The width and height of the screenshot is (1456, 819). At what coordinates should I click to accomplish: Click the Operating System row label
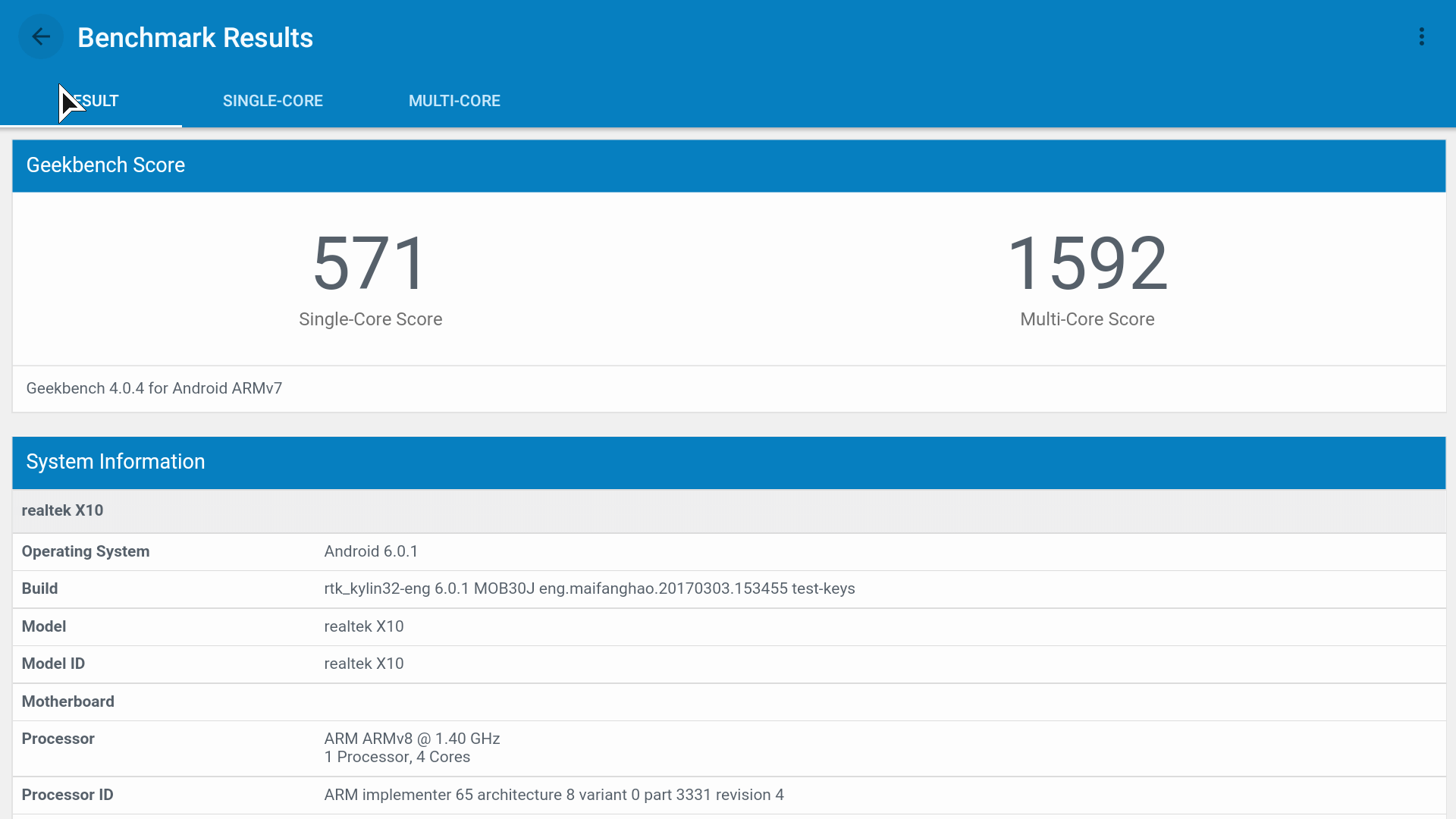(86, 551)
